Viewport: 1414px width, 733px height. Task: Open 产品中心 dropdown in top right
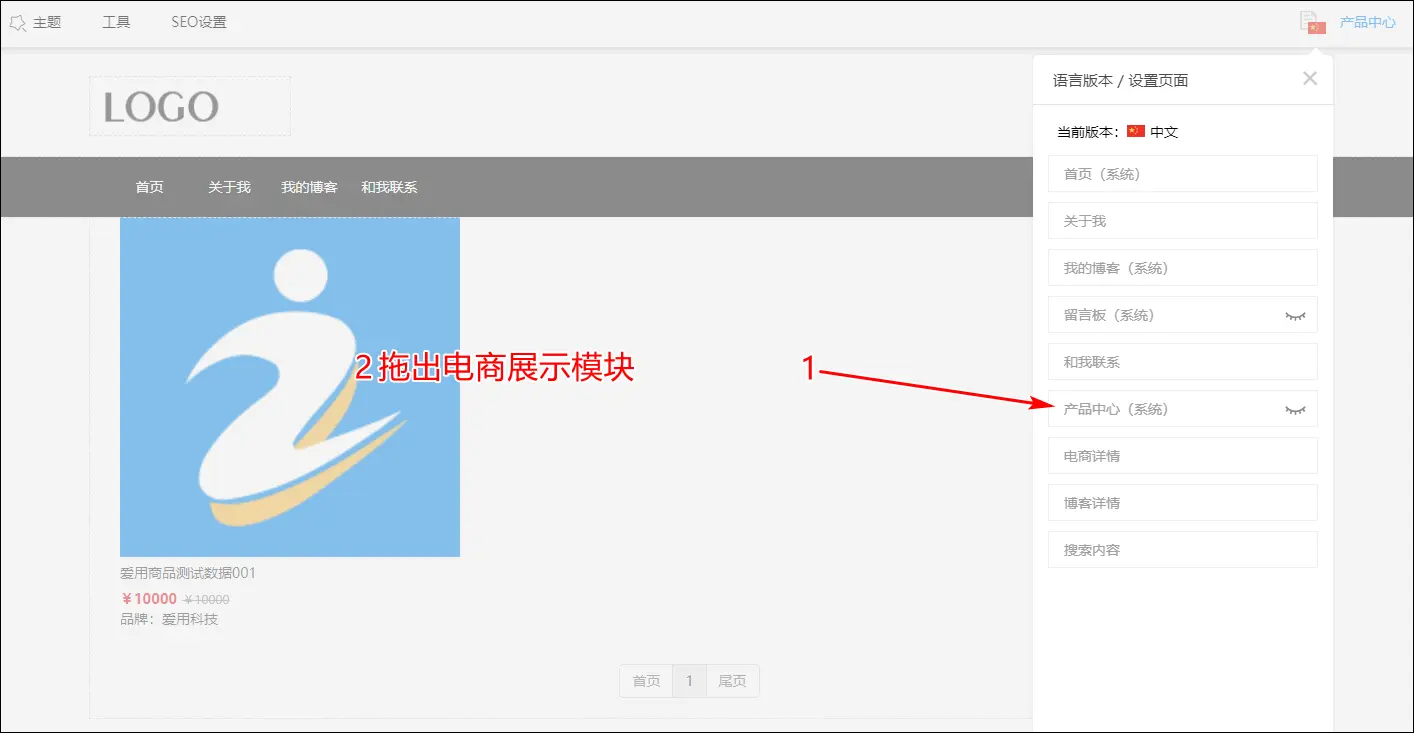click(1367, 22)
